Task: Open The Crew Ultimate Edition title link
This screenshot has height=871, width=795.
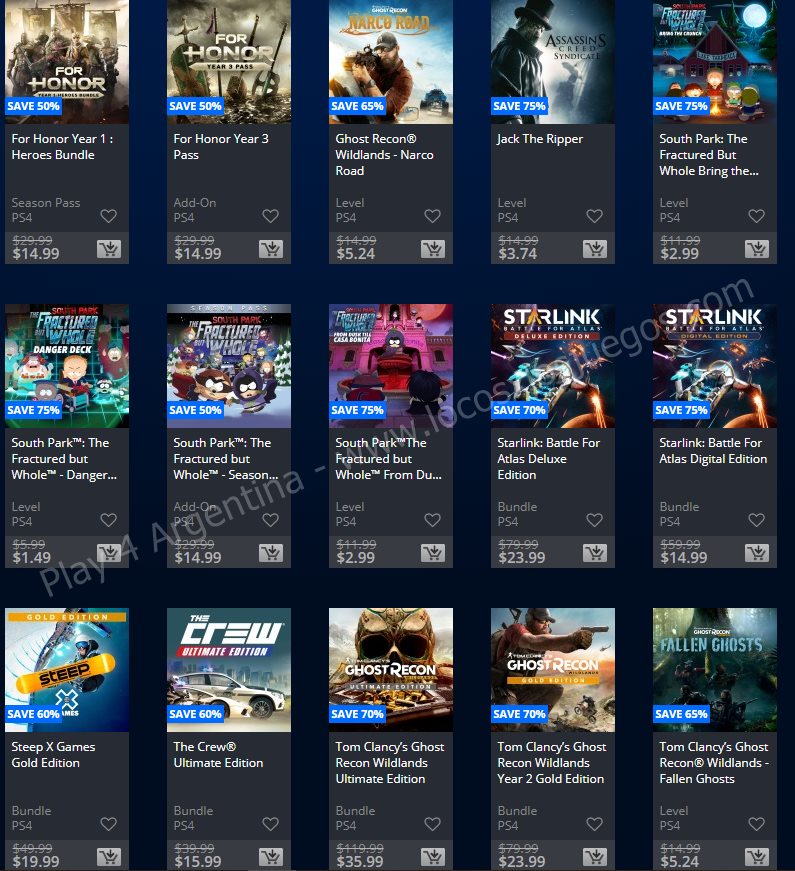Action: 218,754
